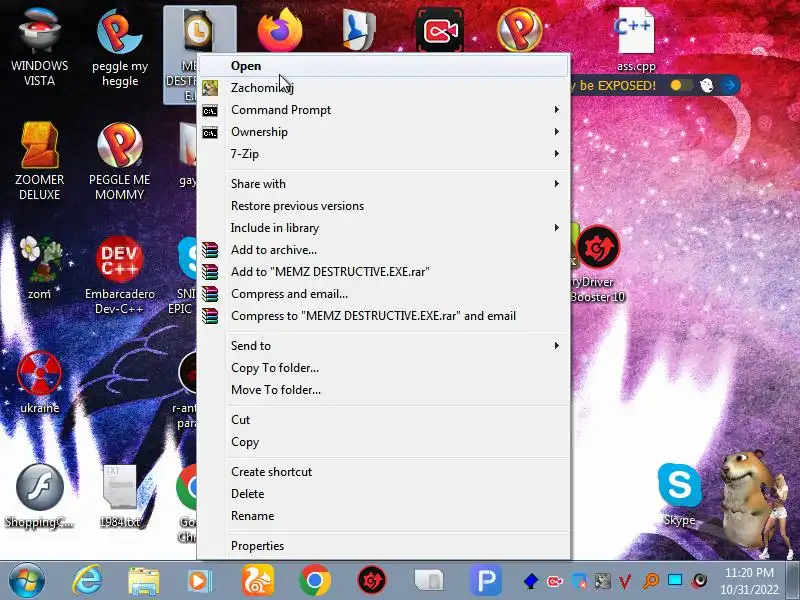
Task: Open the Windows Start menu orb
Action: point(27,580)
